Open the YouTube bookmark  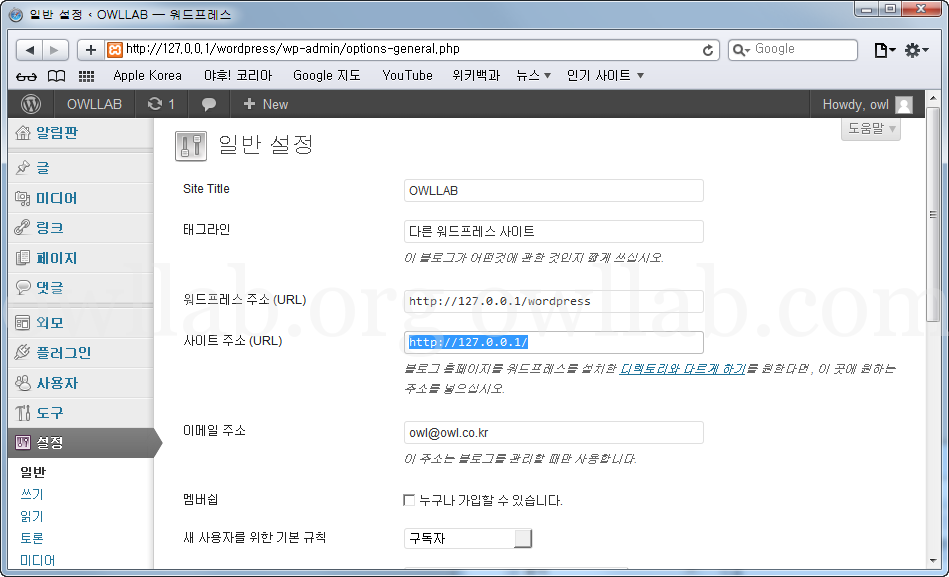coord(407,76)
